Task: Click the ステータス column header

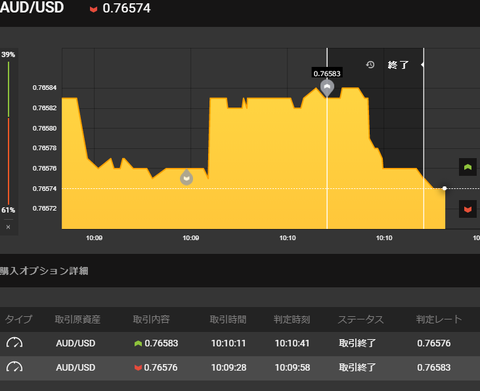Action: (361, 319)
